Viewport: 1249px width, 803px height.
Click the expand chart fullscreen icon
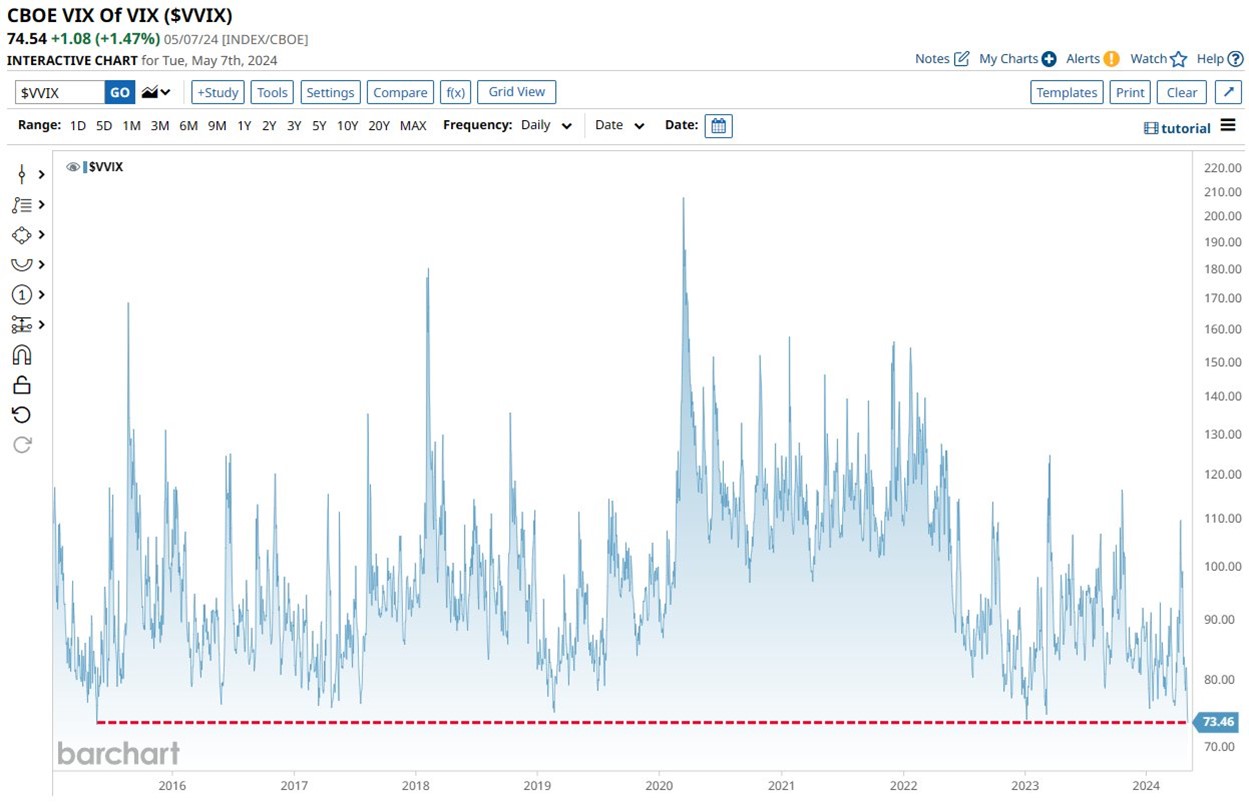(1228, 92)
